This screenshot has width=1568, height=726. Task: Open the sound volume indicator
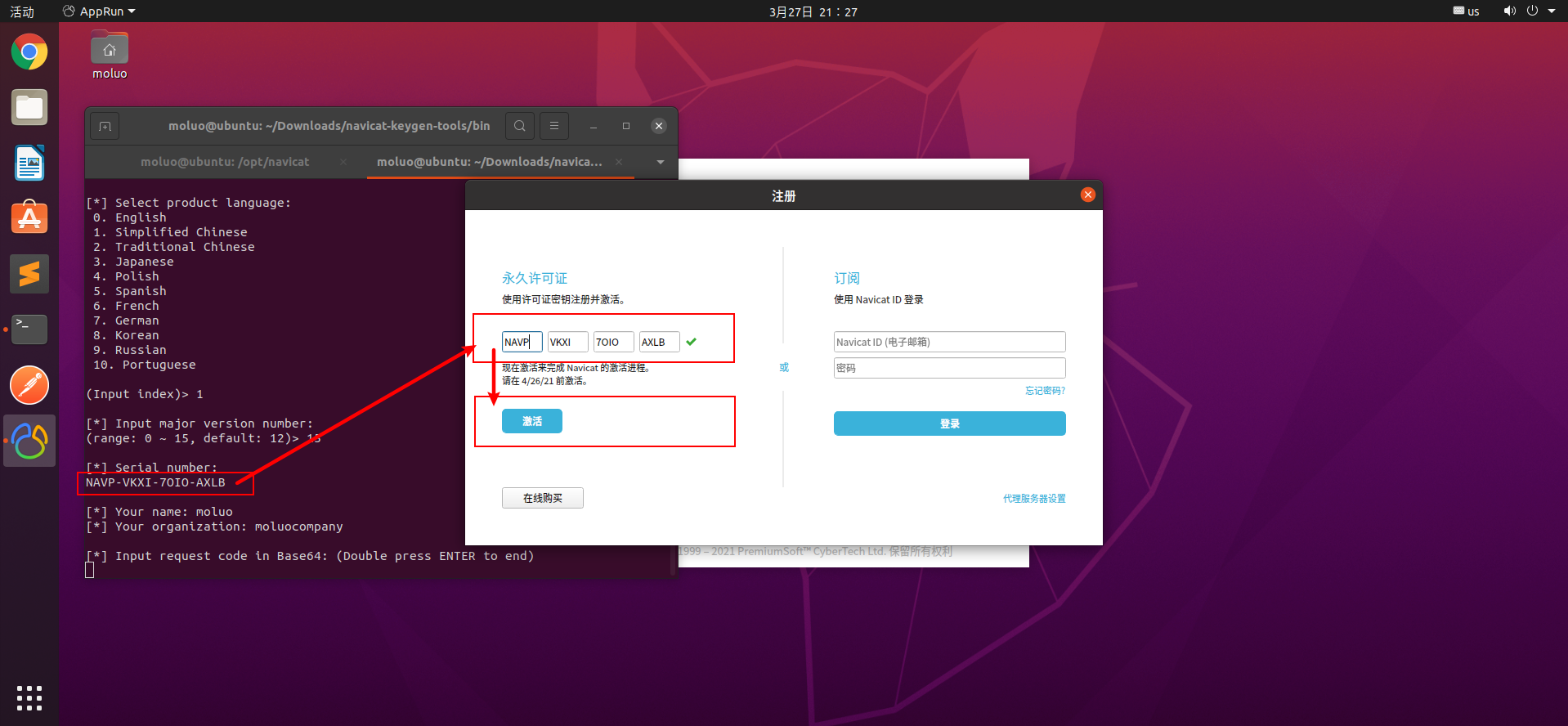pos(1509,11)
